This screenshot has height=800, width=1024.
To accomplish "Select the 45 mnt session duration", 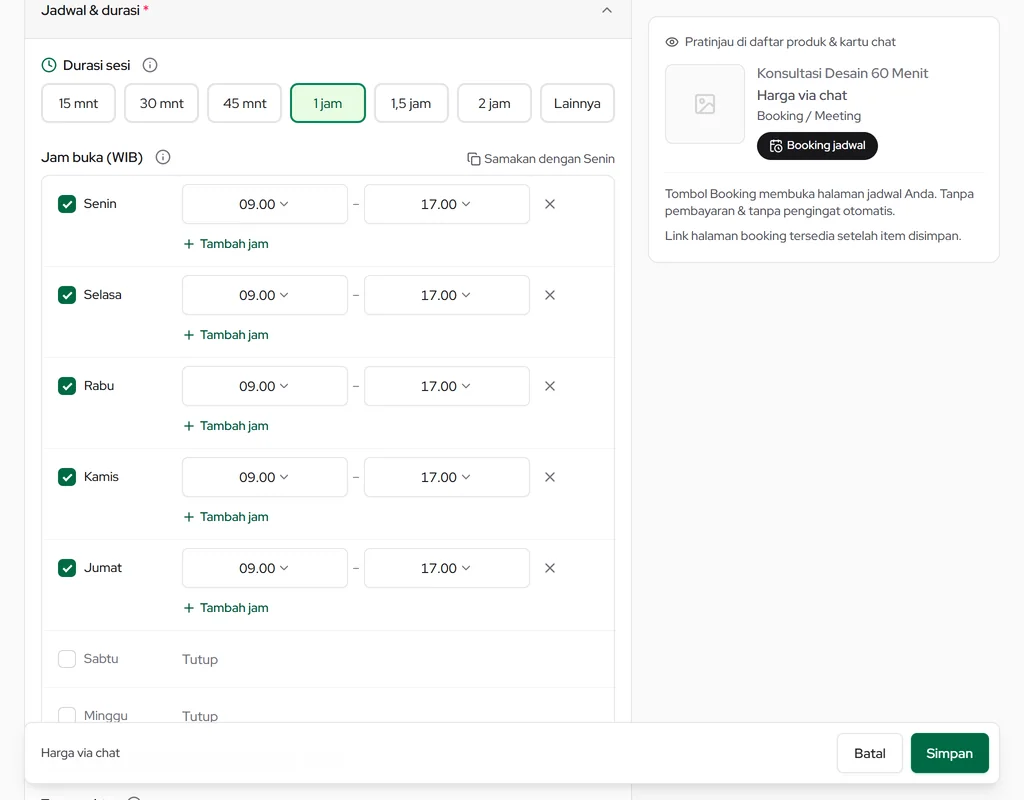I will tap(244, 103).
